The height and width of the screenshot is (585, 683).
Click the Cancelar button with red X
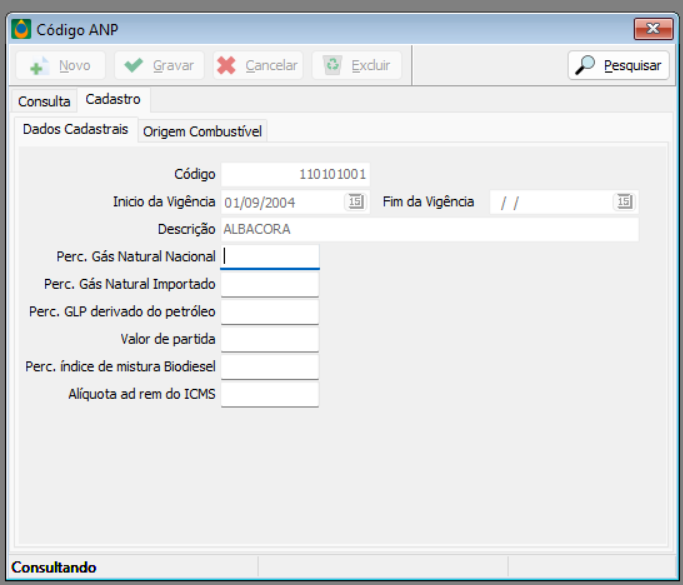(x=258, y=66)
